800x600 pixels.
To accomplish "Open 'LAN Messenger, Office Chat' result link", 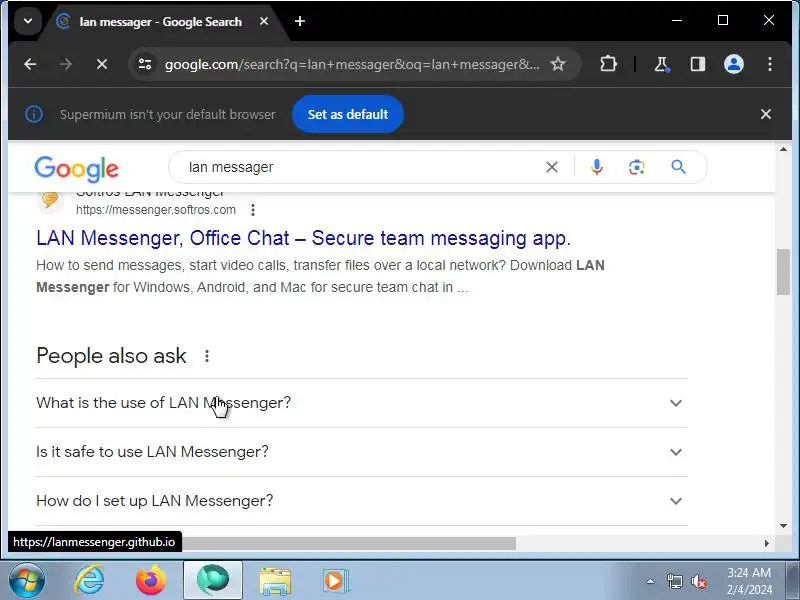I will 304,238.
